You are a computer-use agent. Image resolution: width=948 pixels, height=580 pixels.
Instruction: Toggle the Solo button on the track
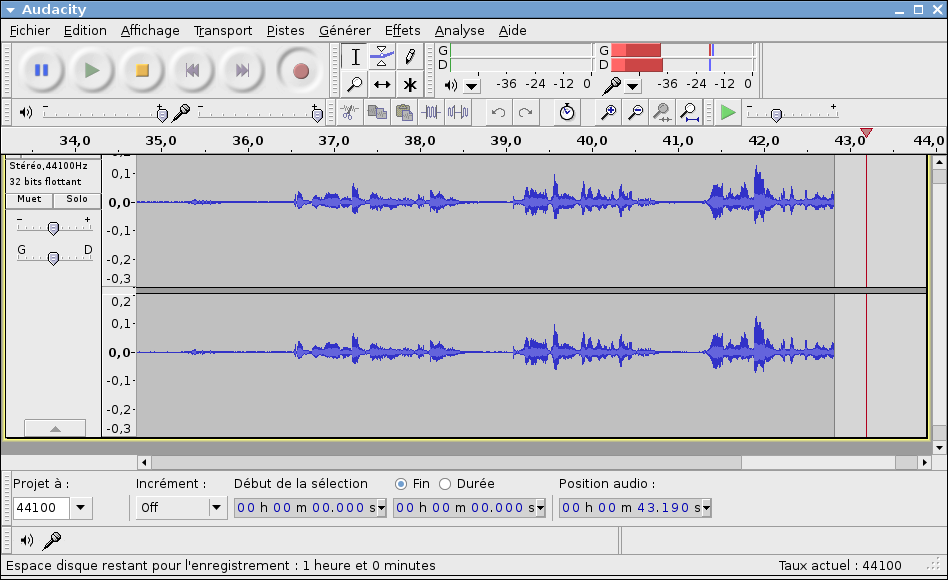coord(77,199)
